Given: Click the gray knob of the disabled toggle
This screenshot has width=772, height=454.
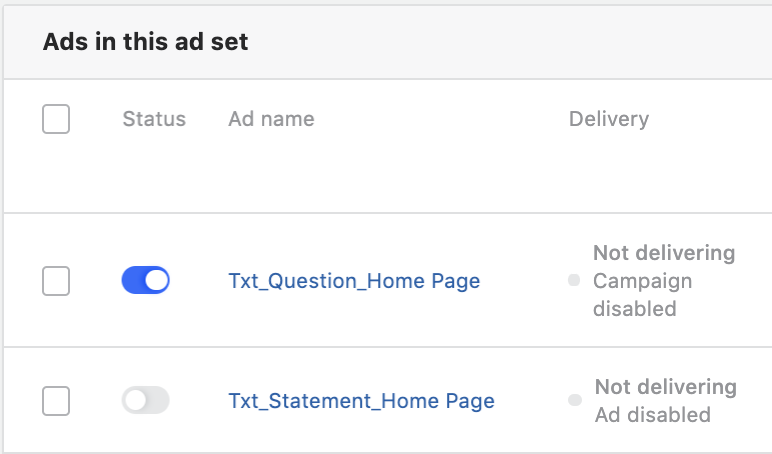Looking at the screenshot, I should (x=135, y=401).
